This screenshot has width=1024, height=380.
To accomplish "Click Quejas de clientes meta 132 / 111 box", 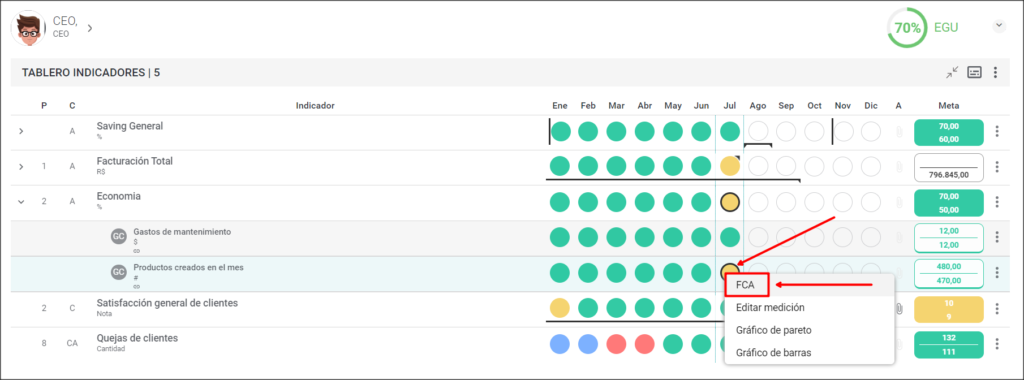I will (949, 345).
